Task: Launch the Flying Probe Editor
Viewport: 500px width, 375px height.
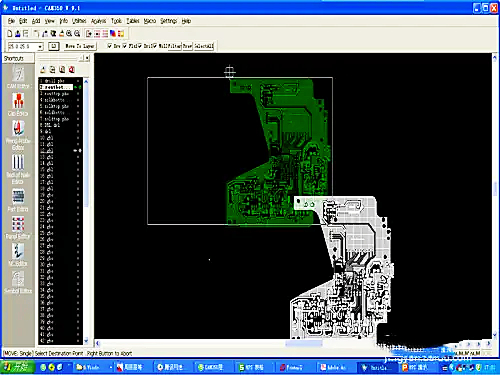Action: tap(18, 135)
